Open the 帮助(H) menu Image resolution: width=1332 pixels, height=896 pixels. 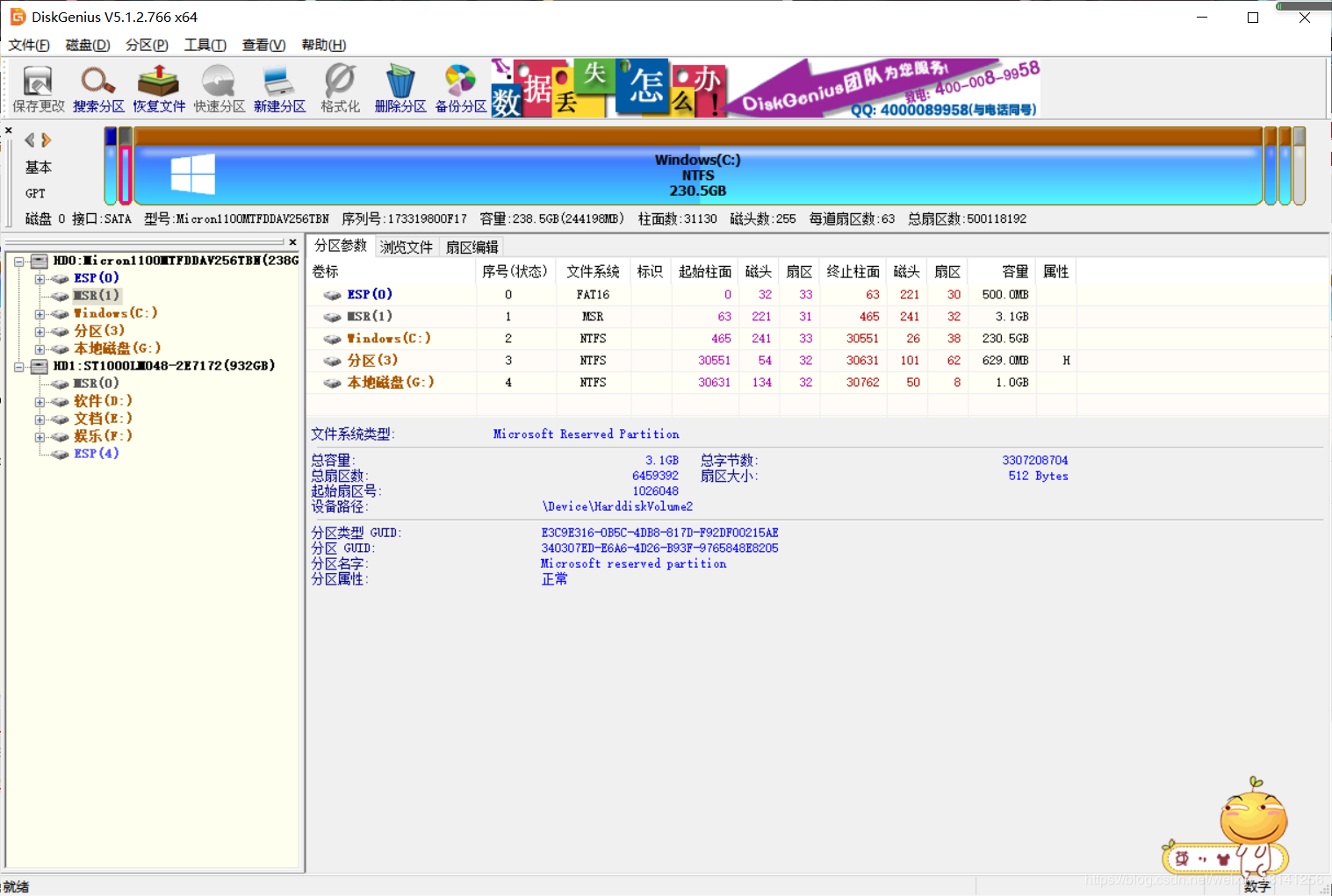323,45
